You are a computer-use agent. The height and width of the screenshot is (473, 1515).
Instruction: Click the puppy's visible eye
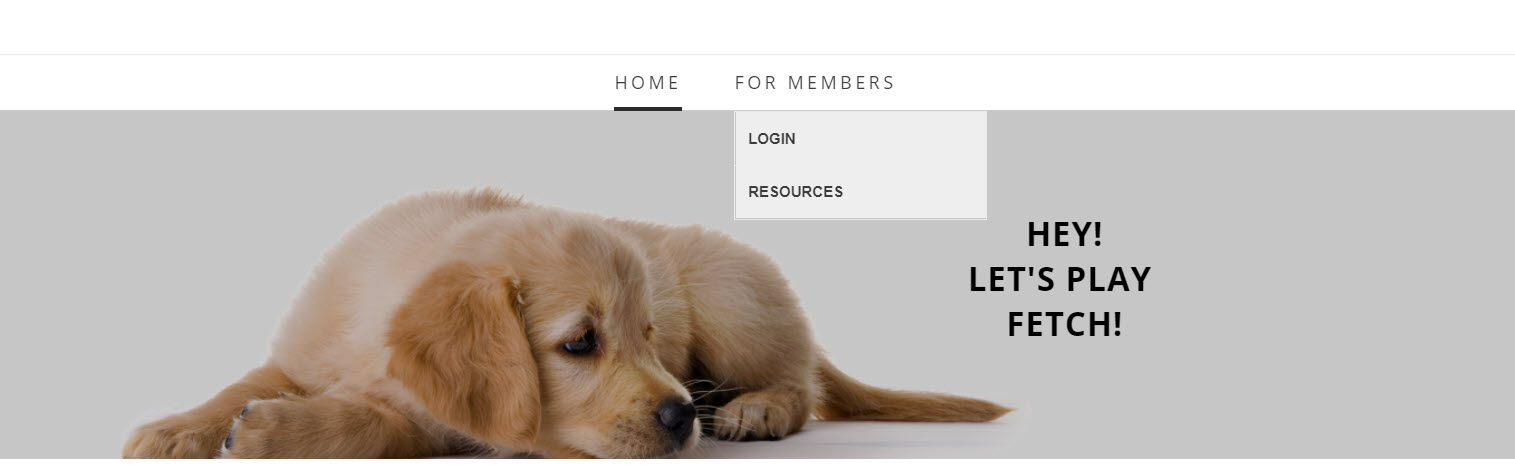[581, 343]
